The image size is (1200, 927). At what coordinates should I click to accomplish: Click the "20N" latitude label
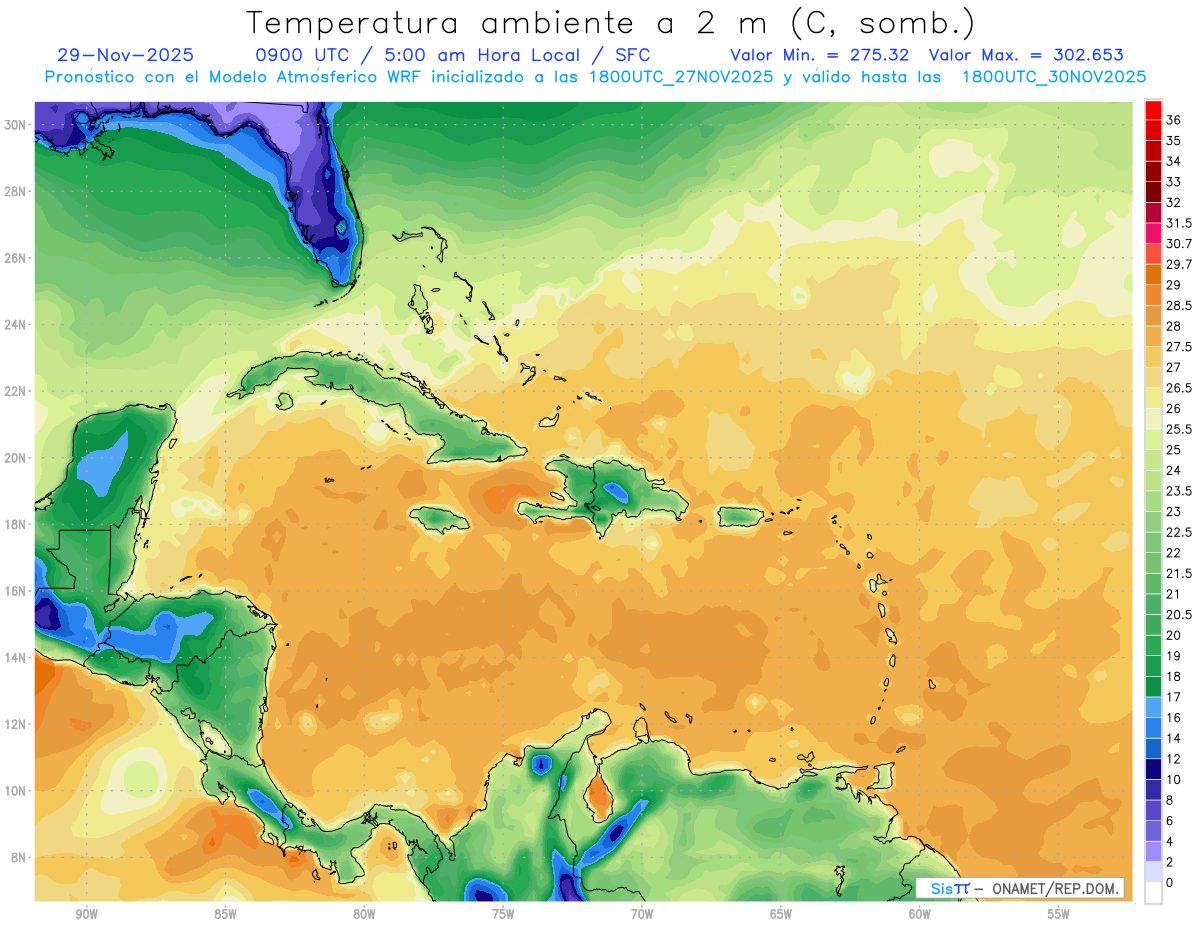[x=15, y=458]
